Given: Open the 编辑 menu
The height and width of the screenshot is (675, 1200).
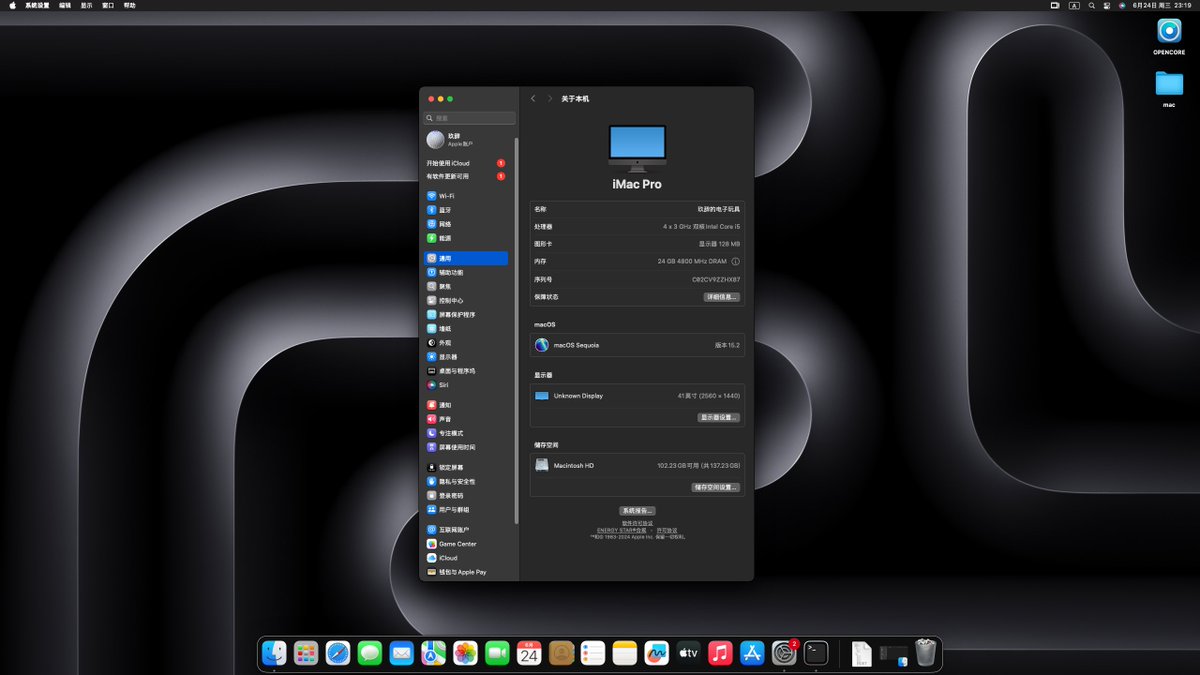Looking at the screenshot, I should point(65,5).
